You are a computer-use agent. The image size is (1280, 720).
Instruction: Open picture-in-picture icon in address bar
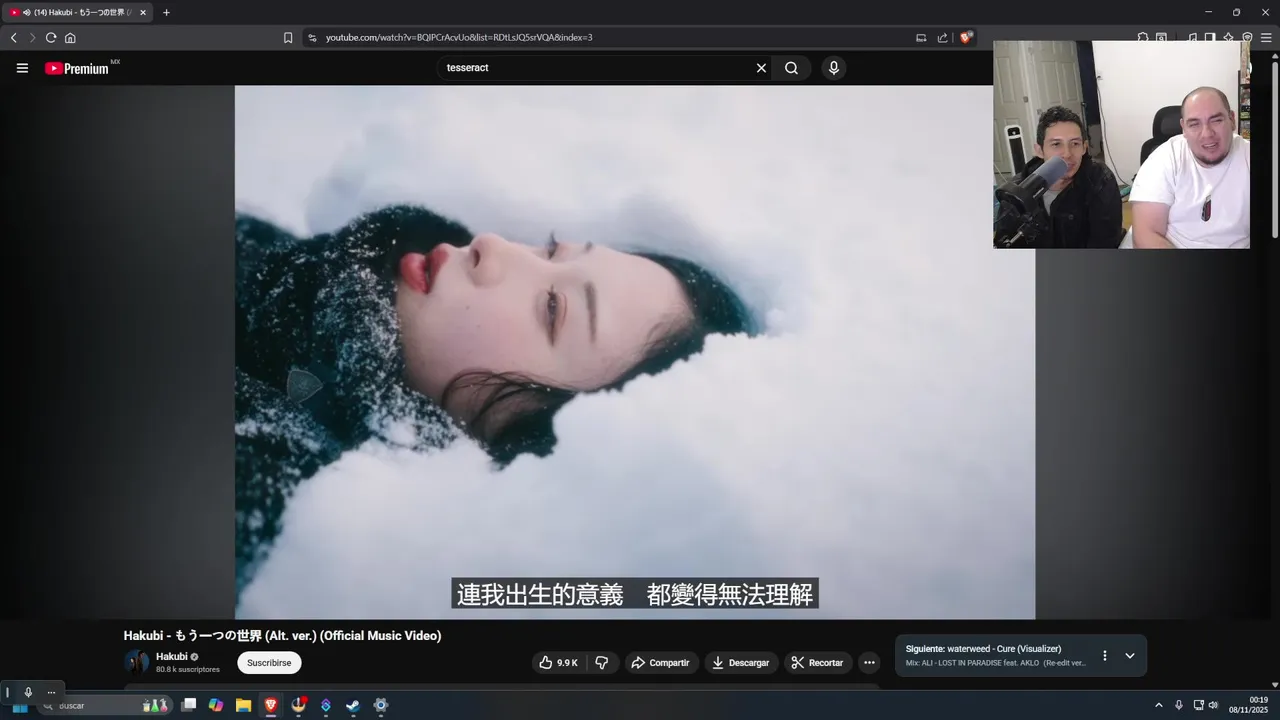pos(921,38)
